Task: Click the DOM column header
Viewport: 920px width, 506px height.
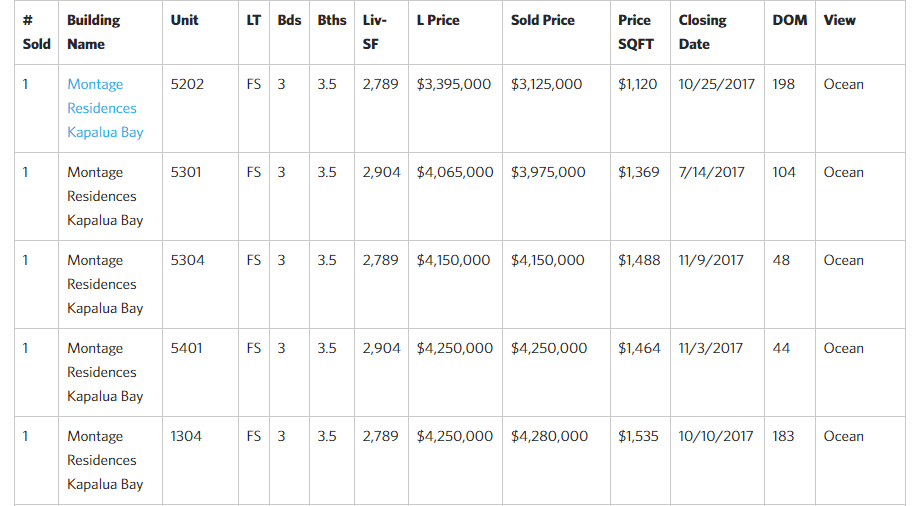Action: pyautogui.click(x=790, y=21)
